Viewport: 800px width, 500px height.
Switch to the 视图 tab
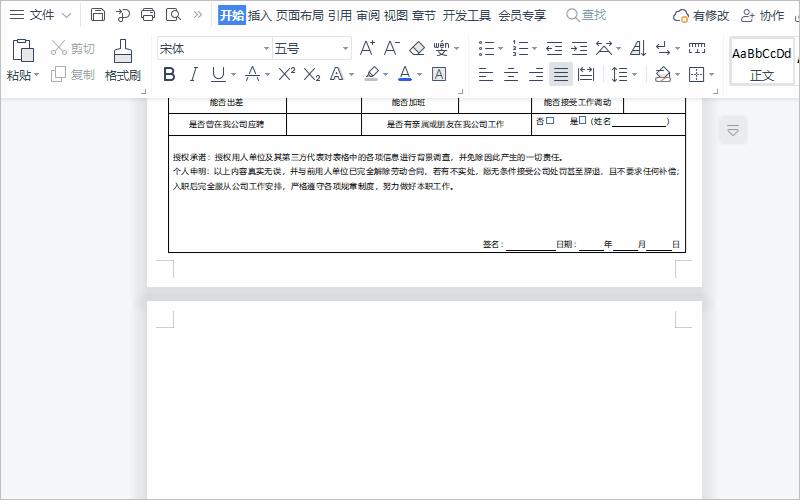395,15
